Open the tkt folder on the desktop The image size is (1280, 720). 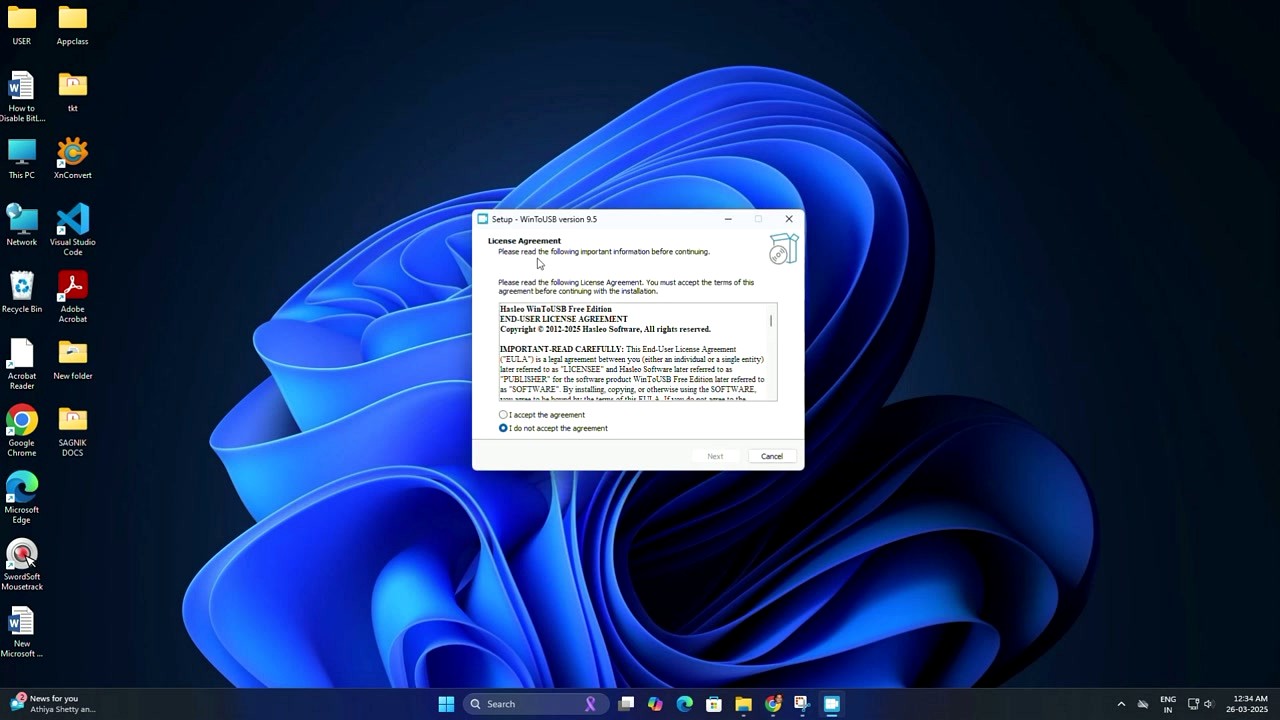pyautogui.click(x=71, y=85)
